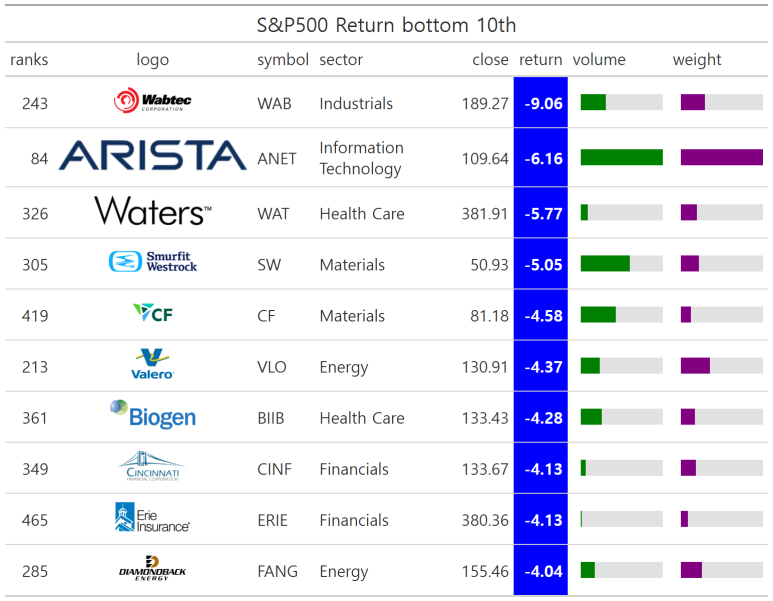The image size is (773, 601).
Task: Click rank number 285
Action: (x=35, y=571)
